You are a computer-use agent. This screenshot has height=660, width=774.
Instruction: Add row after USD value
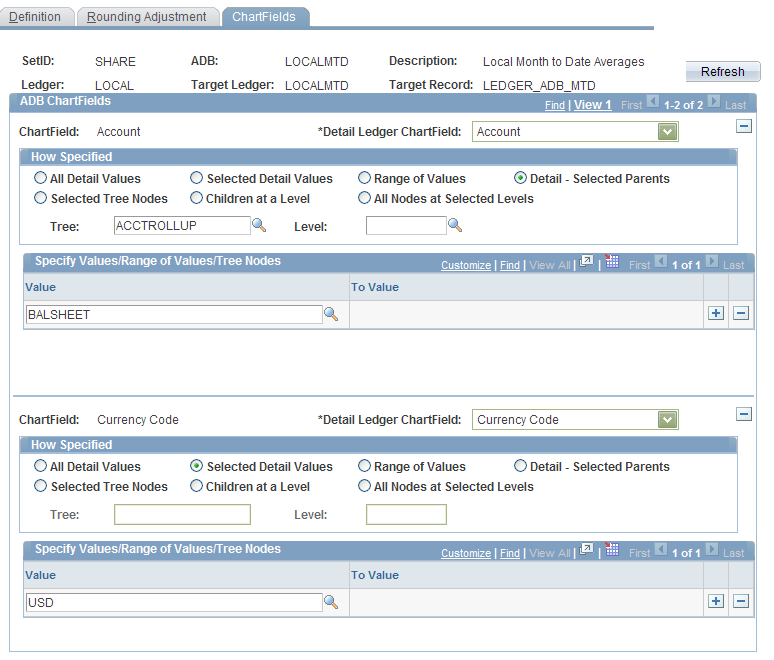(x=716, y=601)
